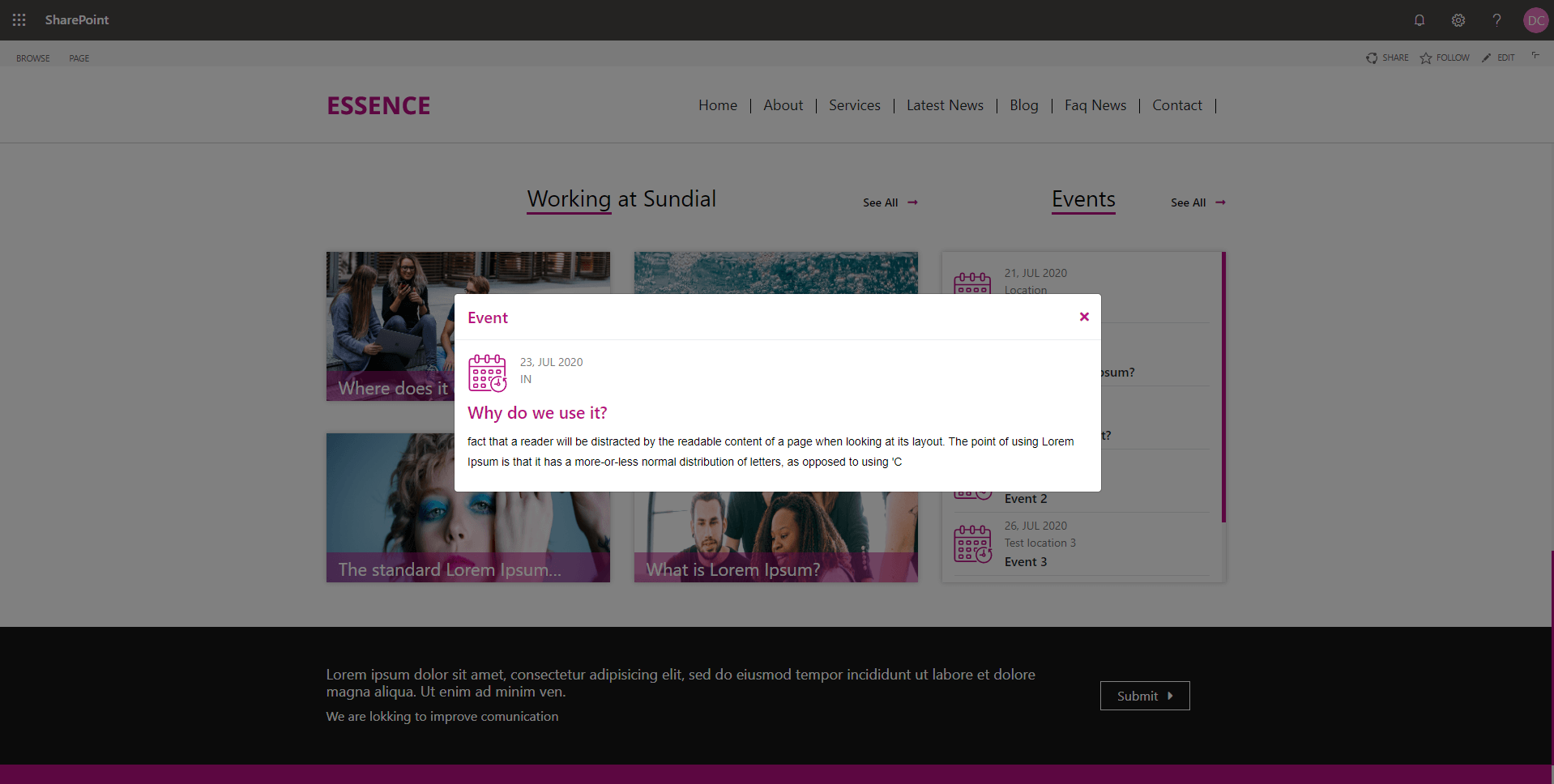Click the calendar icon in Event dialog
The image size is (1554, 784).
[x=488, y=373]
